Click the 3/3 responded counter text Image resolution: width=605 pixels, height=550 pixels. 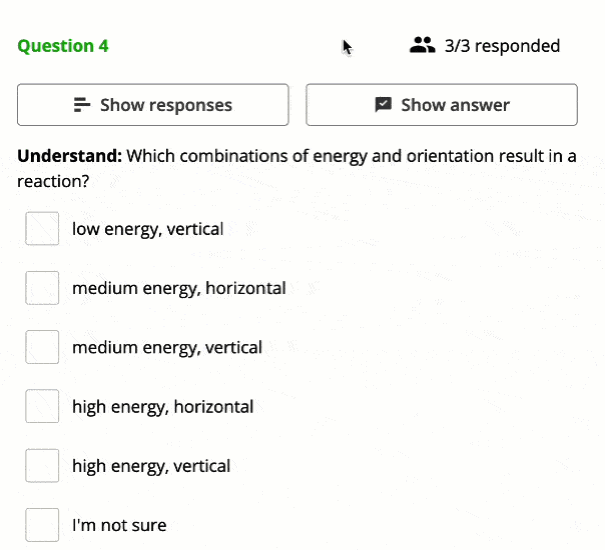click(502, 46)
